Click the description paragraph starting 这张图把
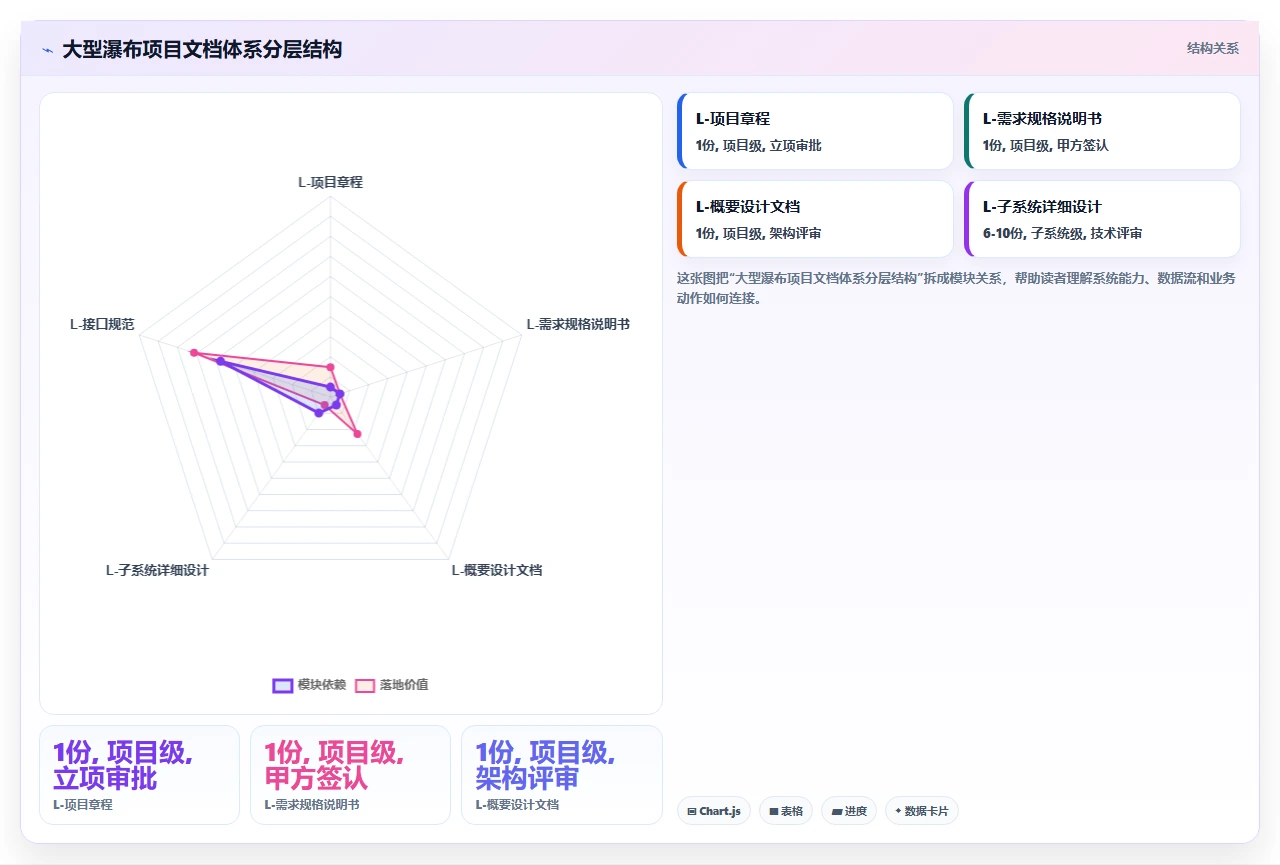The width and height of the screenshot is (1280, 865). [x=956, y=288]
